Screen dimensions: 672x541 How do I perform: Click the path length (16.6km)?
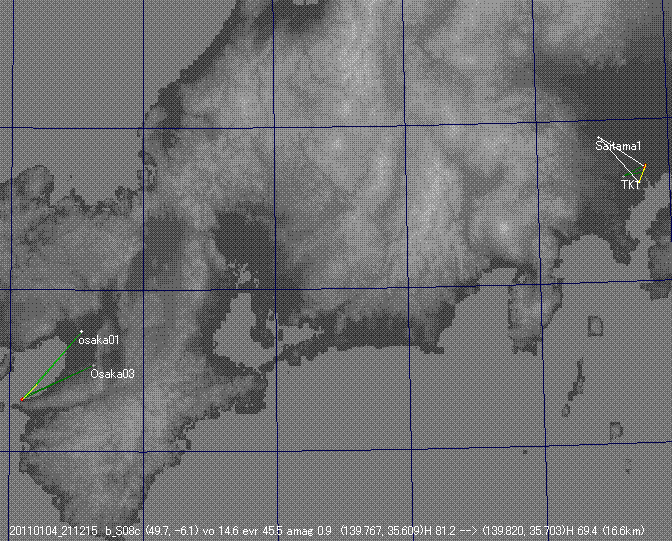click(x=622, y=531)
